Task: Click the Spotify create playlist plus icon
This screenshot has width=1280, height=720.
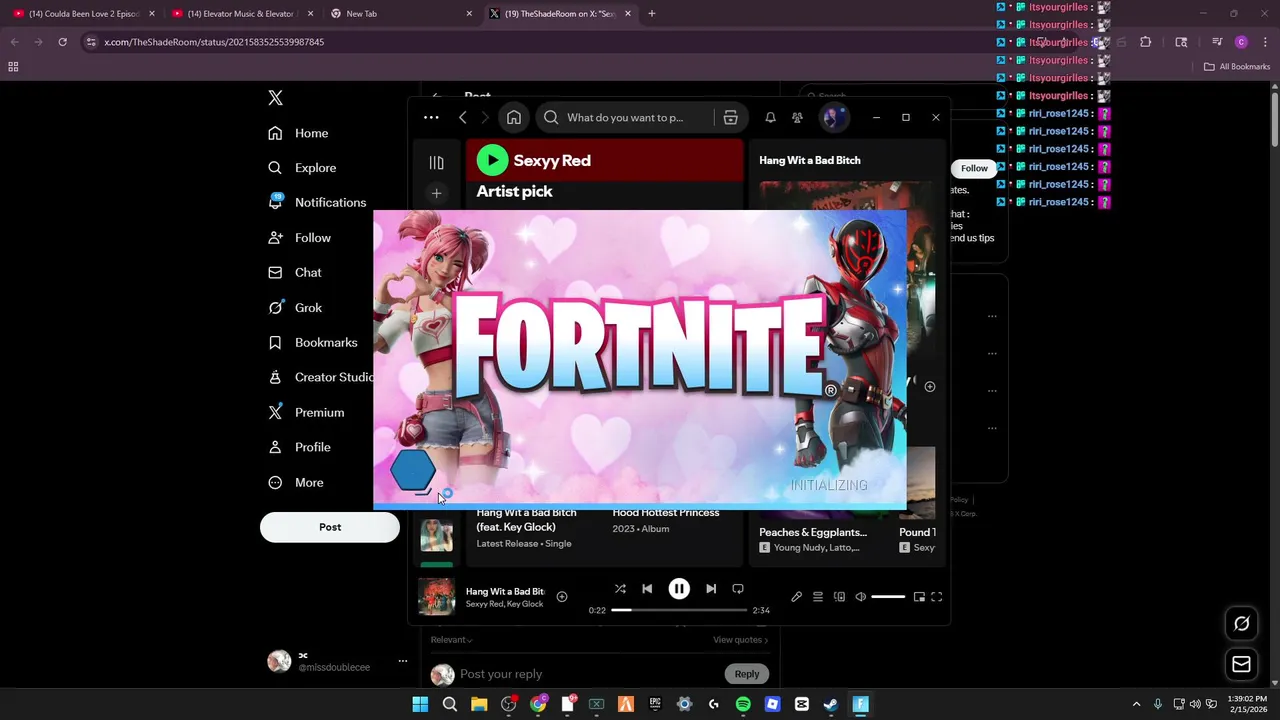Action: tap(436, 193)
